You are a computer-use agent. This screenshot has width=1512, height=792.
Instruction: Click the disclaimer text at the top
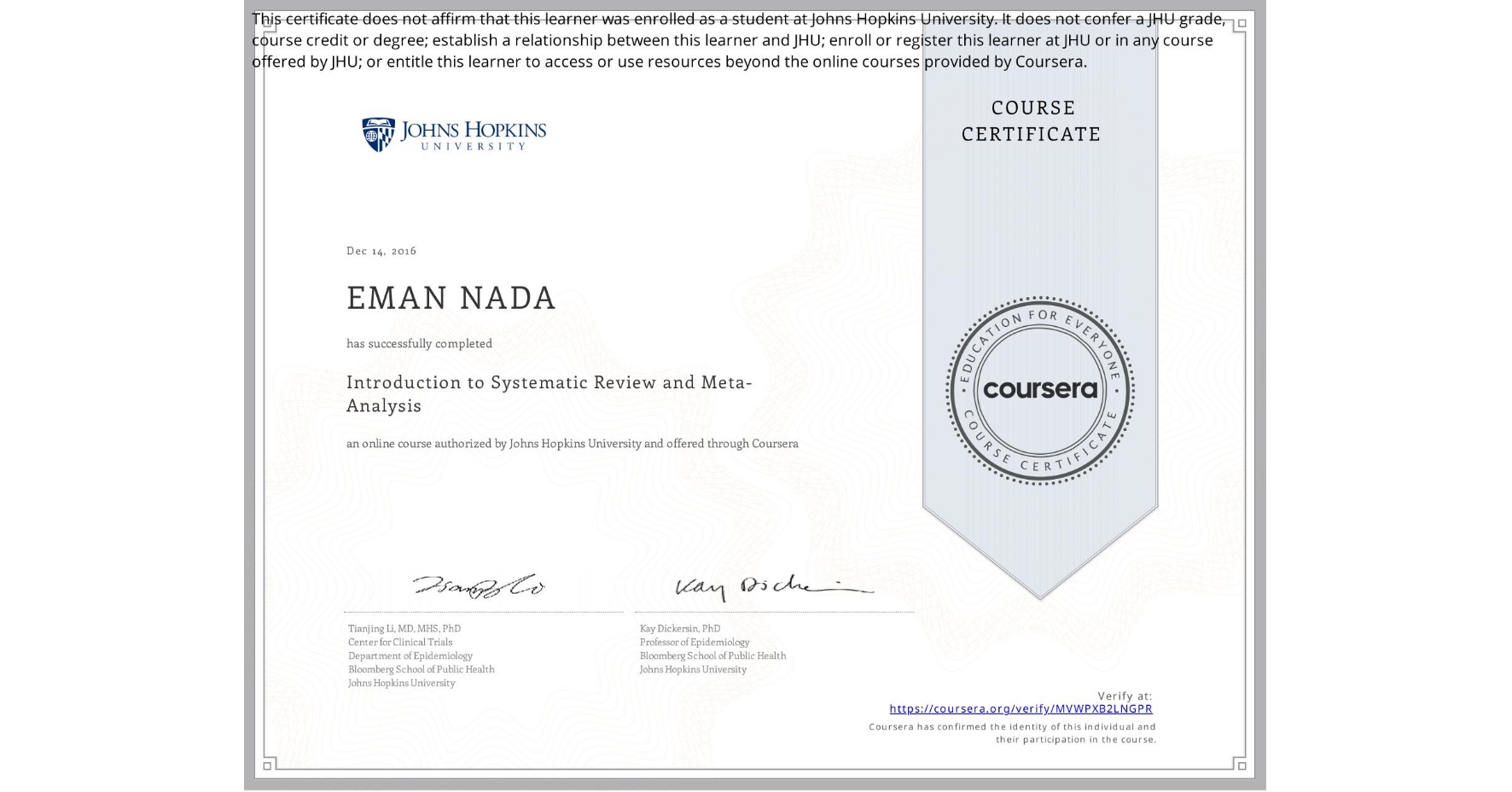739,40
